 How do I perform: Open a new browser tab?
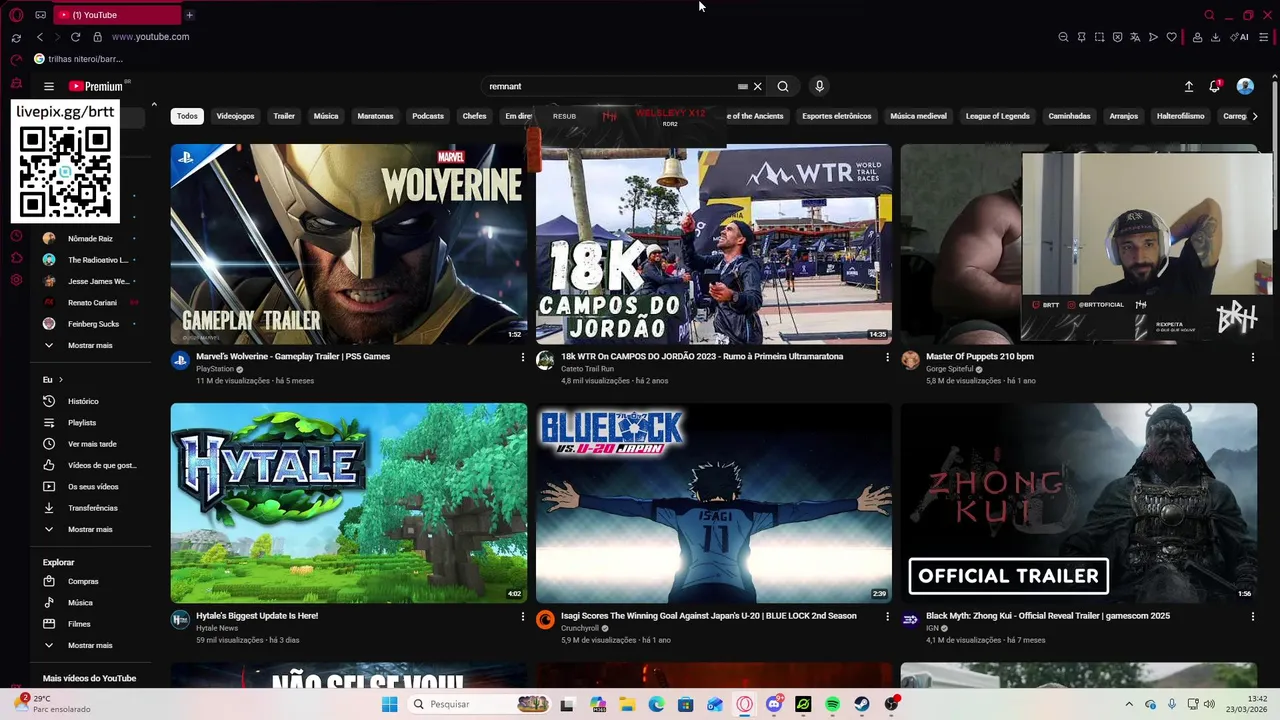(189, 15)
